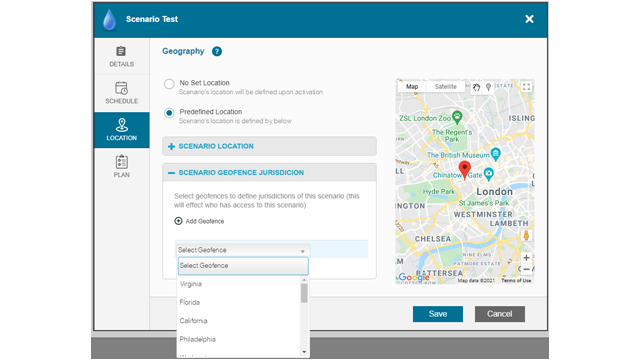Select the Location sidebar tab
The height and width of the screenshot is (360, 640).
tap(122, 130)
